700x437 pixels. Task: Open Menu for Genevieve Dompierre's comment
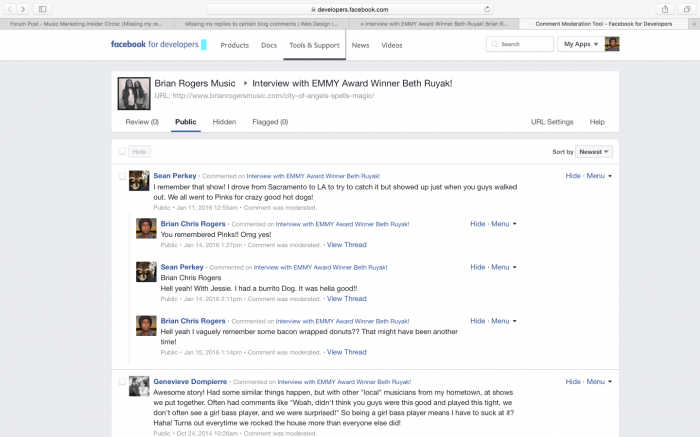coord(599,382)
